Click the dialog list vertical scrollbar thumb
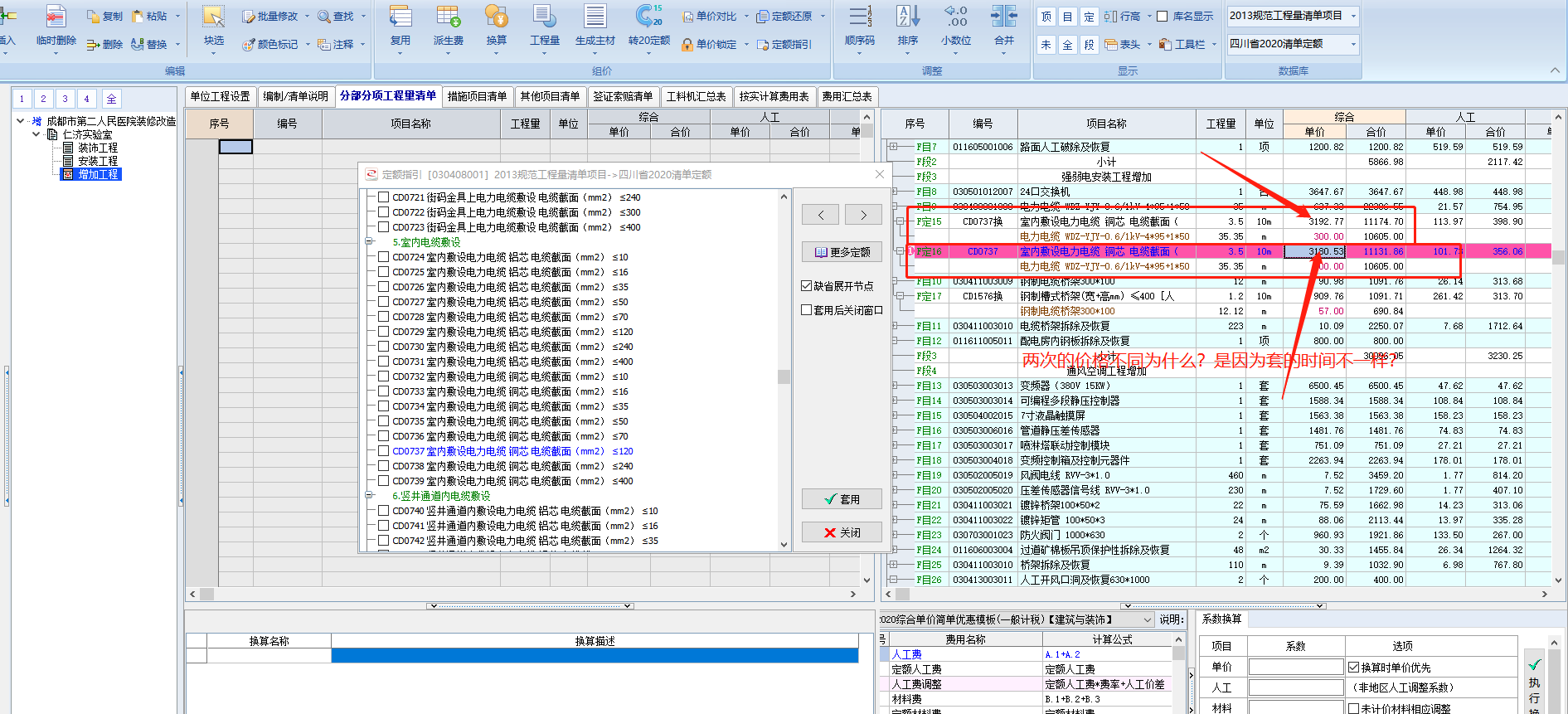1568x714 pixels. click(x=784, y=376)
